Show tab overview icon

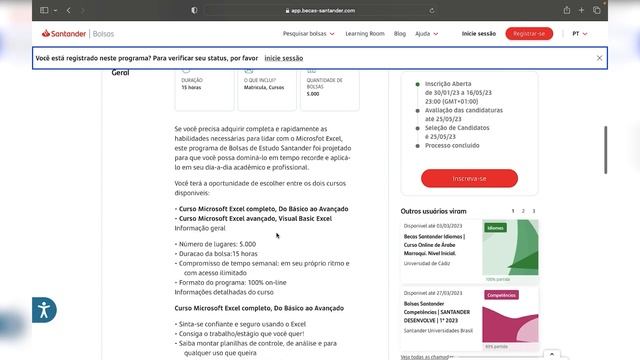tap(596, 10)
